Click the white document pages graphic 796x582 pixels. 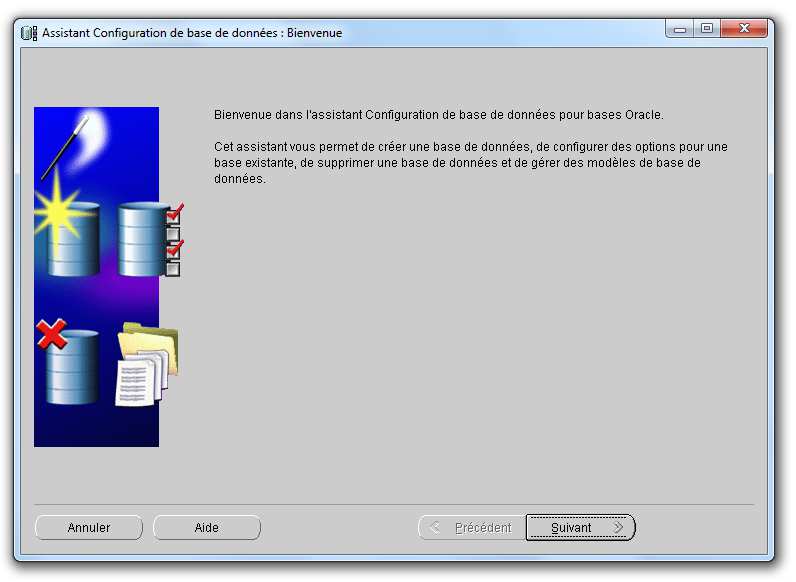tap(135, 380)
